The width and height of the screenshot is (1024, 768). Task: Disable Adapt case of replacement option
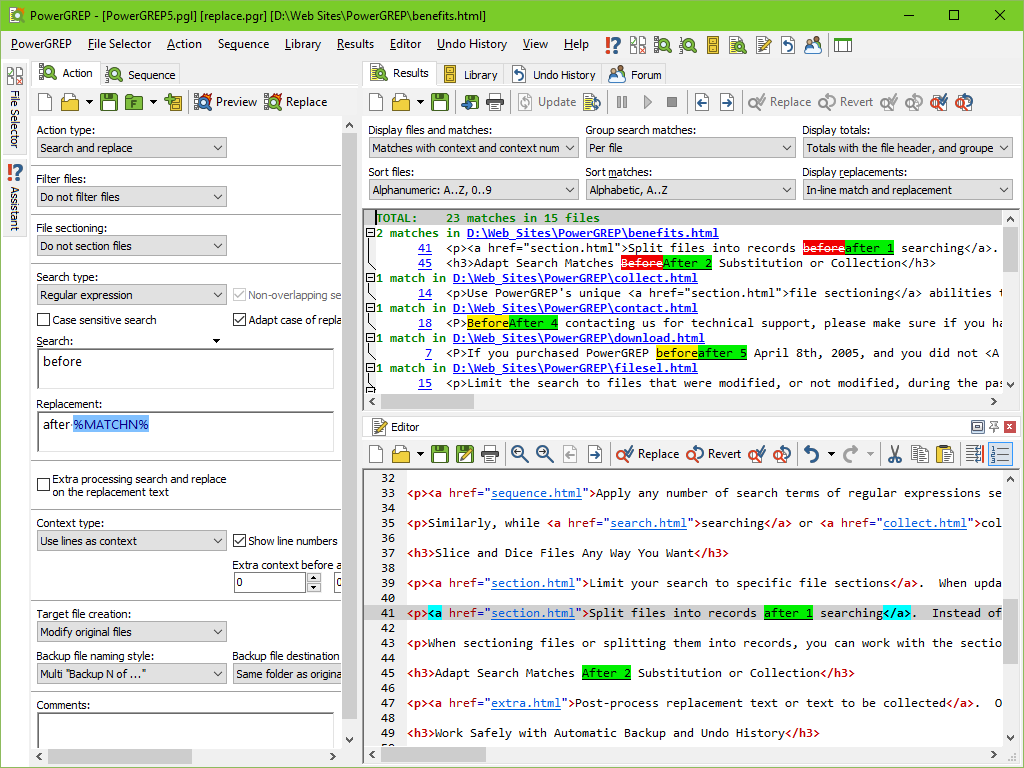[x=238, y=318]
